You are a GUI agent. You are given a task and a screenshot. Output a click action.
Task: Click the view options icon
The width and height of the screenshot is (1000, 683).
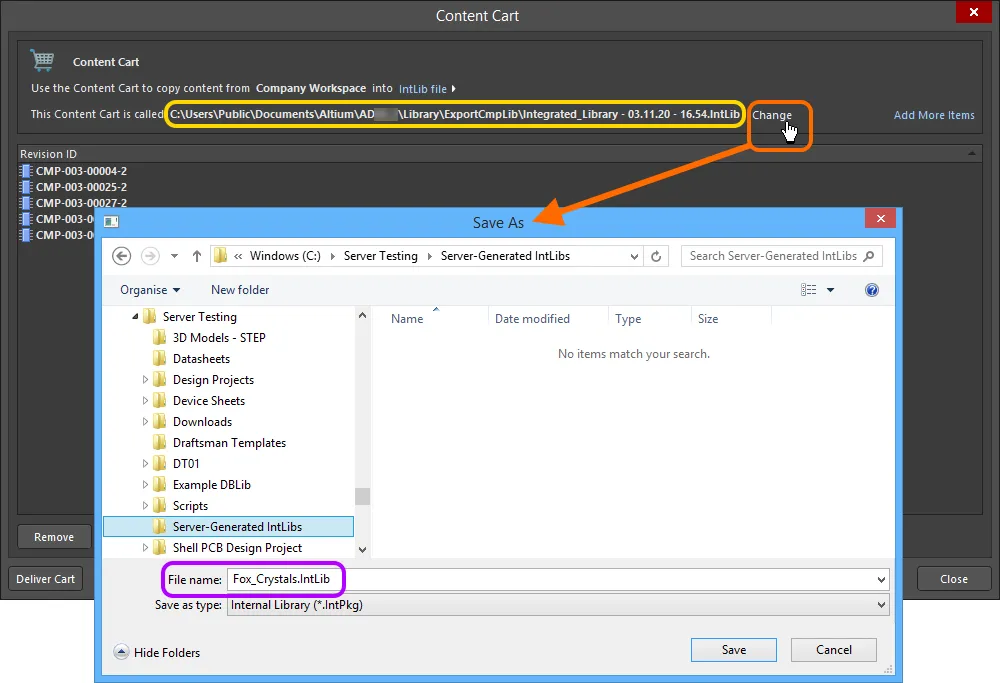[809, 290]
